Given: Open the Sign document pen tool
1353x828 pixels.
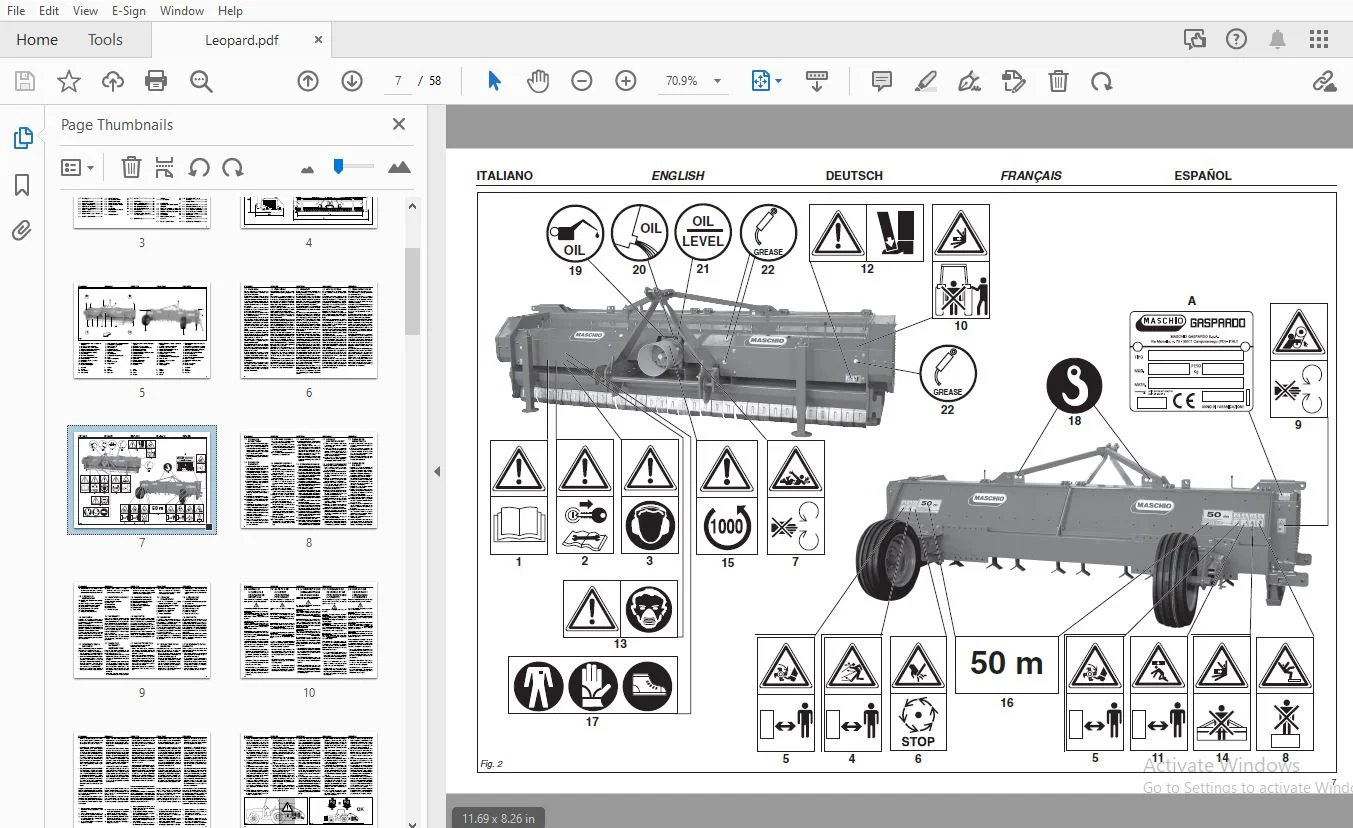Looking at the screenshot, I should point(969,81).
